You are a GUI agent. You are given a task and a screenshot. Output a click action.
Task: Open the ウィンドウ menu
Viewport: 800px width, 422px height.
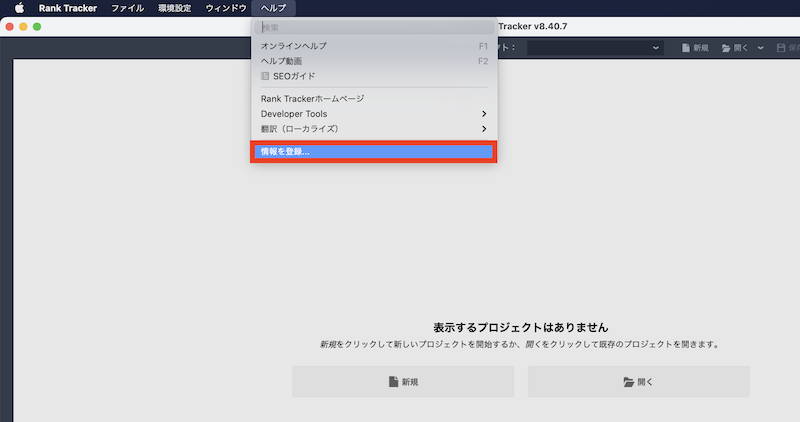pyautogui.click(x=226, y=8)
